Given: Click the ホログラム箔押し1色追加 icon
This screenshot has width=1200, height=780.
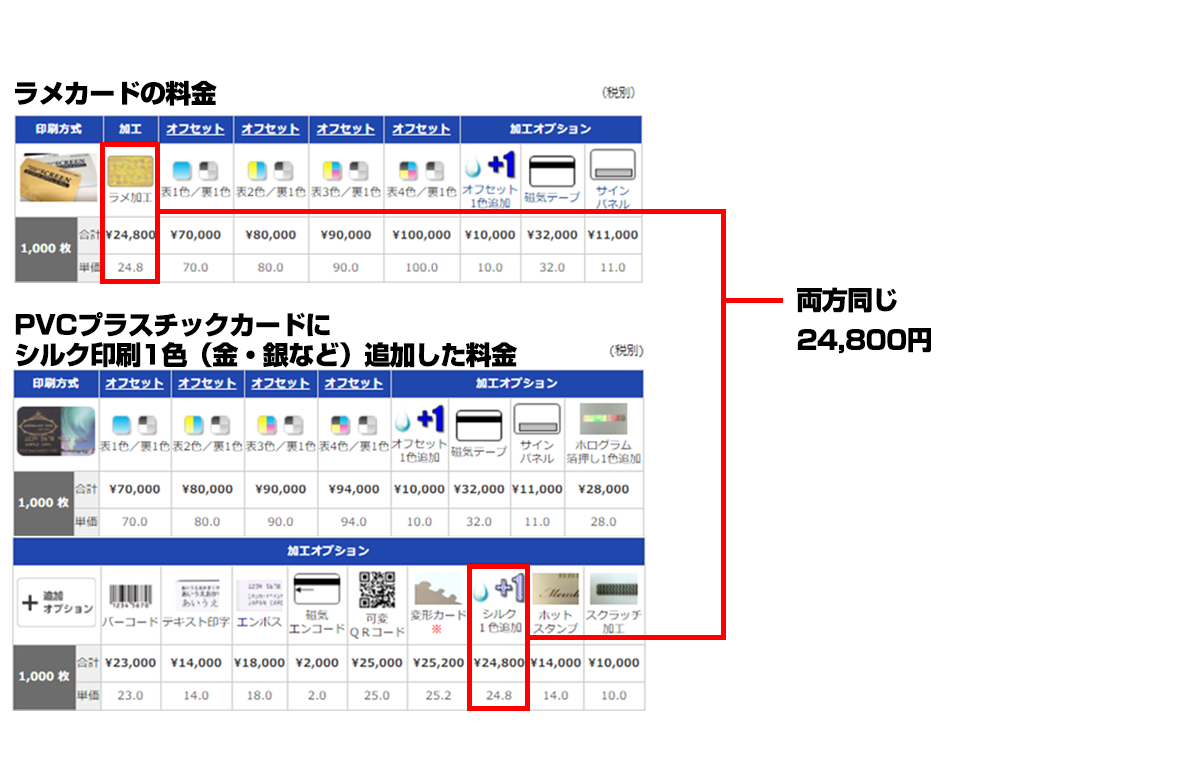Looking at the screenshot, I should pyautogui.click(x=603, y=420).
